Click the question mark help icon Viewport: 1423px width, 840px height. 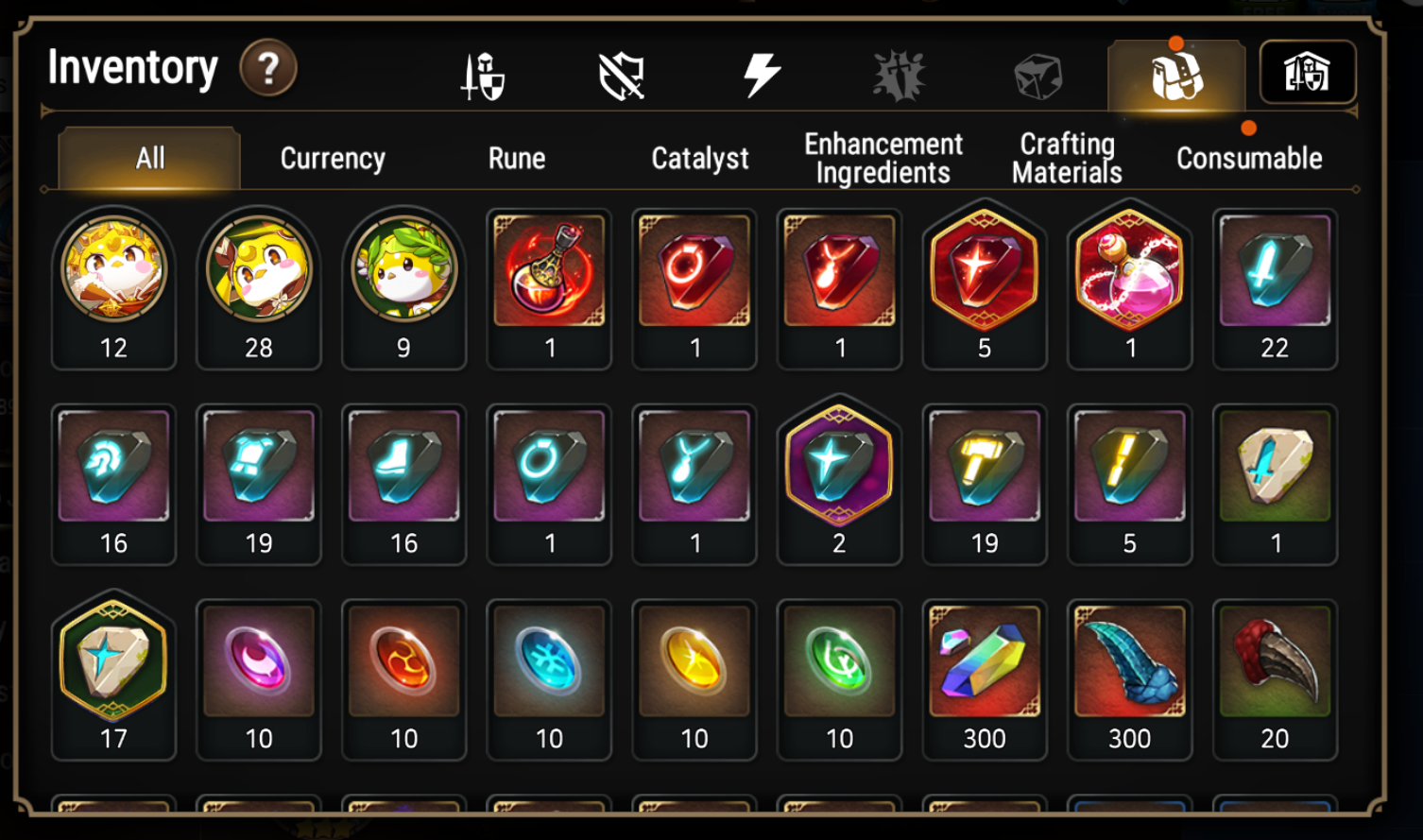(x=268, y=69)
